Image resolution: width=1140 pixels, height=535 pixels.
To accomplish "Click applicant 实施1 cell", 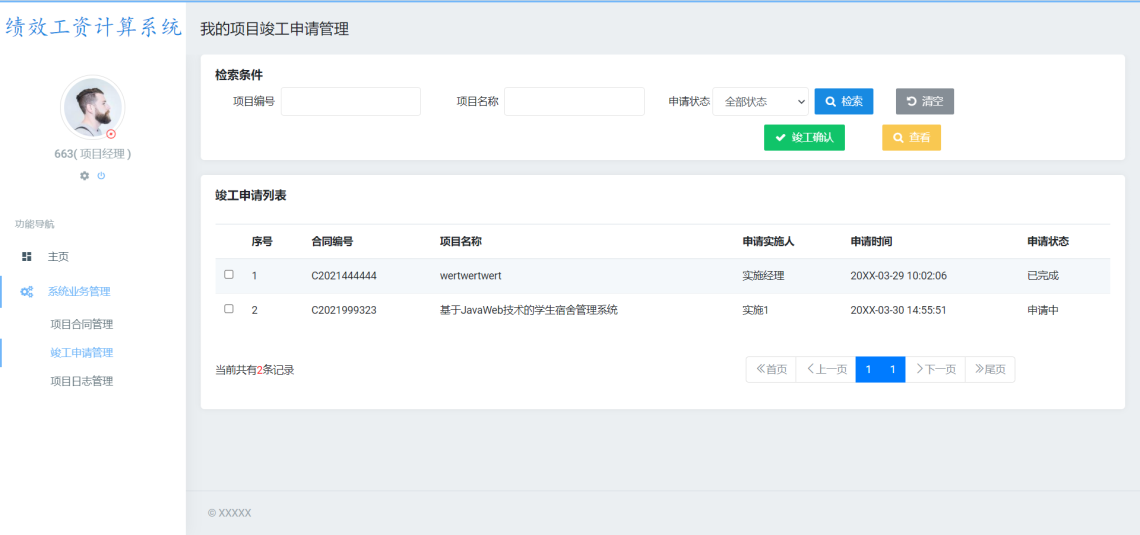I will pyautogui.click(x=755, y=310).
